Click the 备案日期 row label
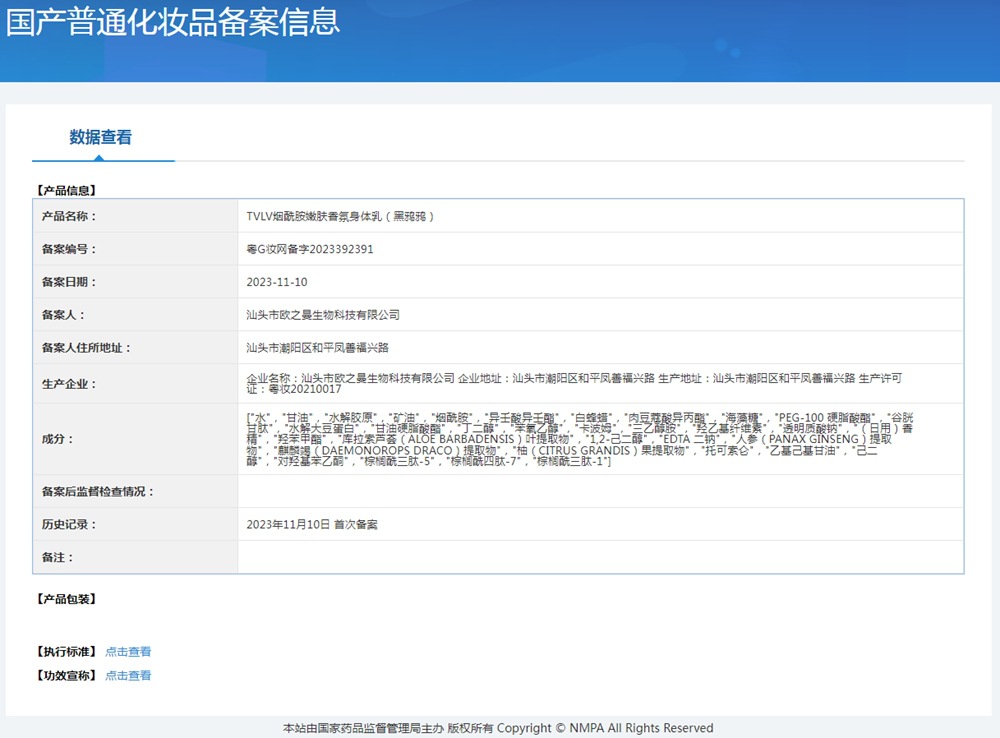This screenshot has width=1000, height=738. coord(69,282)
